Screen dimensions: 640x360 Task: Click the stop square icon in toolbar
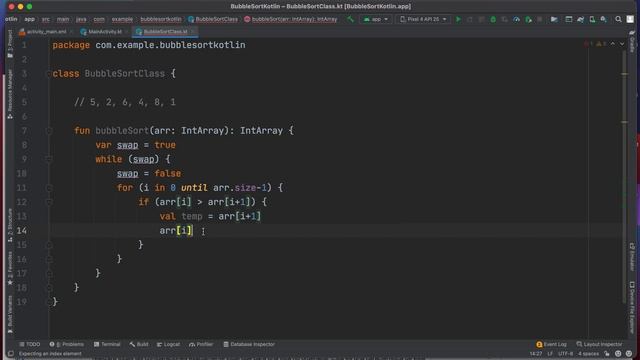540,19
